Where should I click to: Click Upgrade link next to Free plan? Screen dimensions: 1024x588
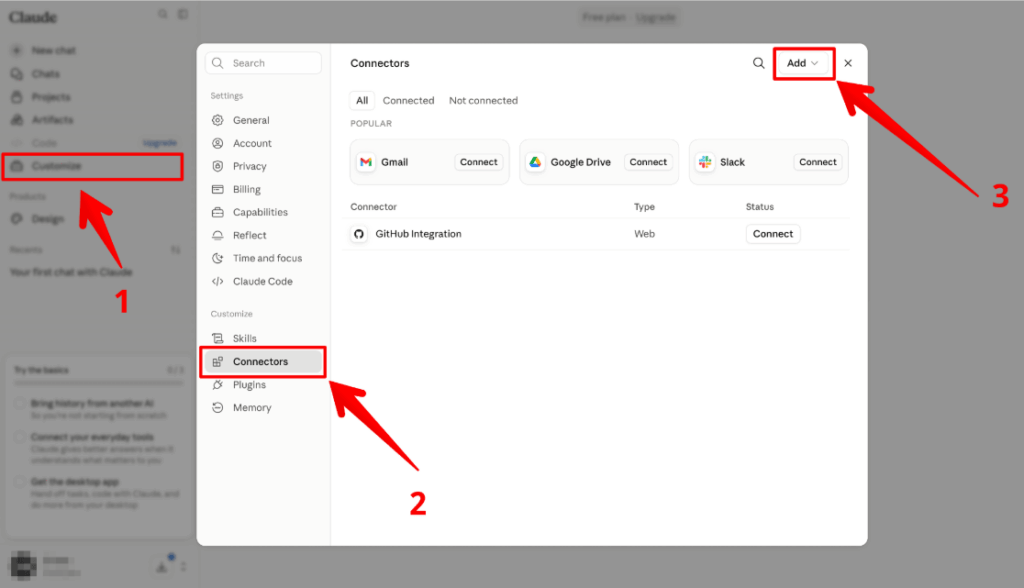click(656, 17)
